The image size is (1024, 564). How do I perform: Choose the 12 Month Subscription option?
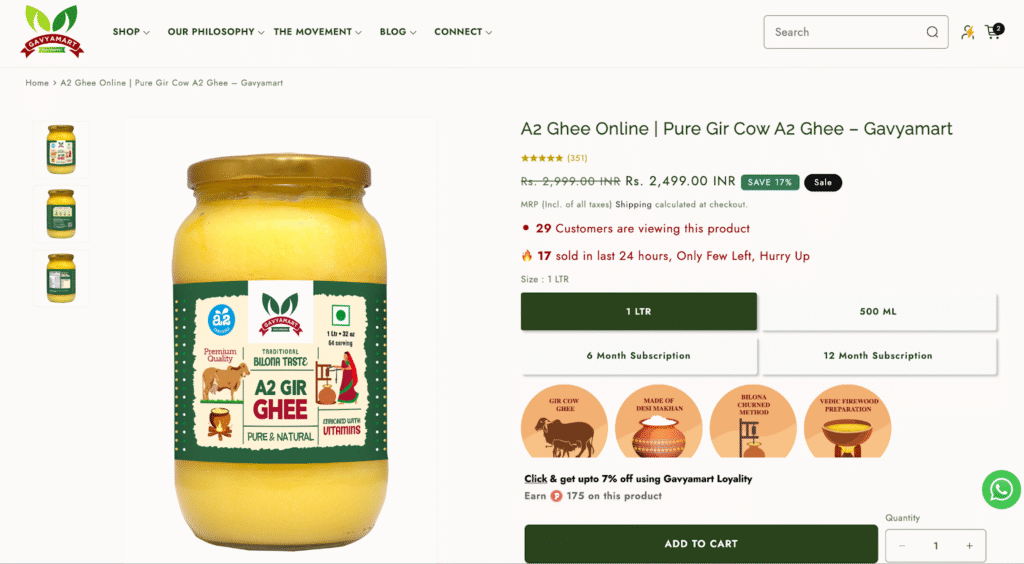[x=878, y=356]
